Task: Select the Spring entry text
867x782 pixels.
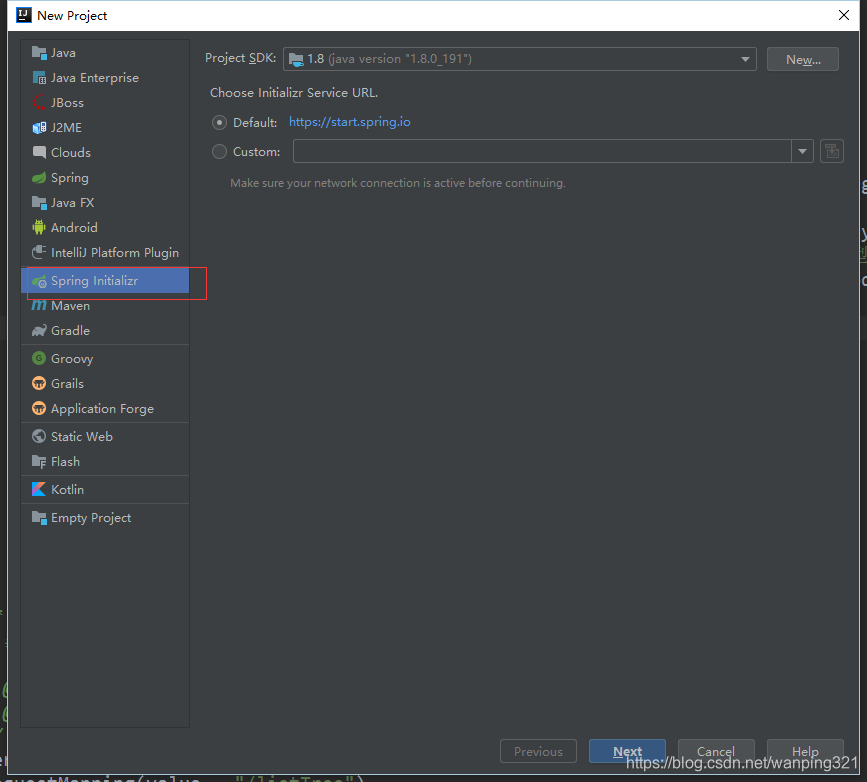Action: pos(70,179)
